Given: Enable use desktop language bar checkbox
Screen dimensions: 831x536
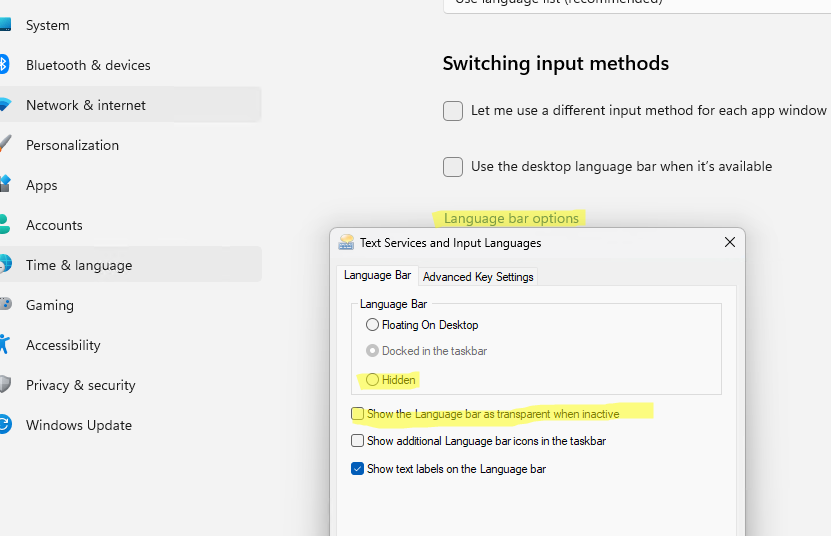Looking at the screenshot, I should [x=453, y=167].
